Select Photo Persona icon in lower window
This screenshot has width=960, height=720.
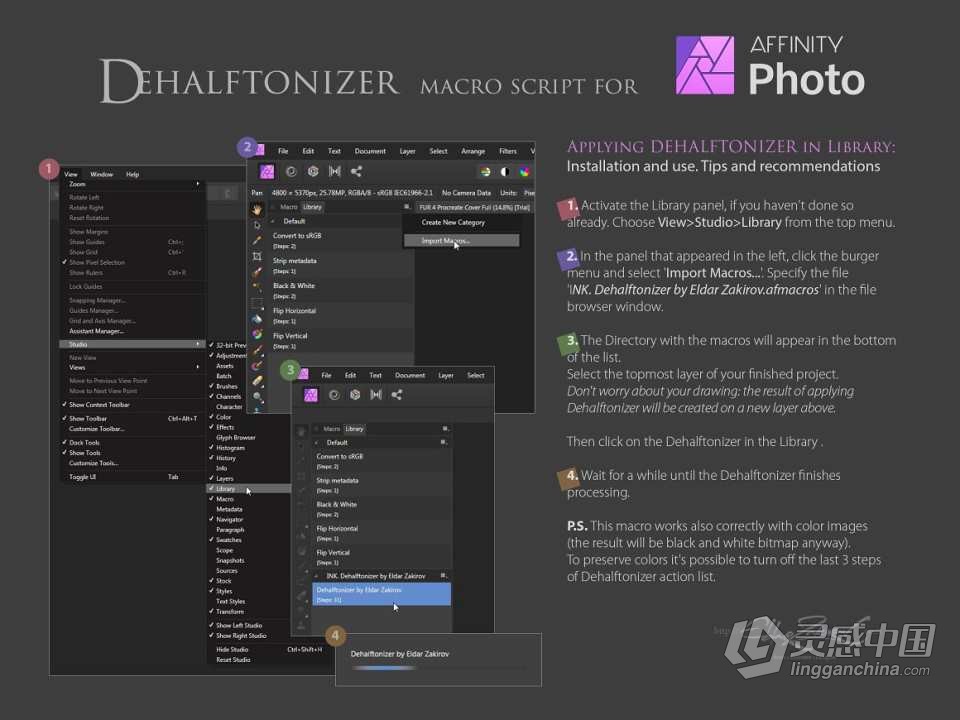[311, 395]
